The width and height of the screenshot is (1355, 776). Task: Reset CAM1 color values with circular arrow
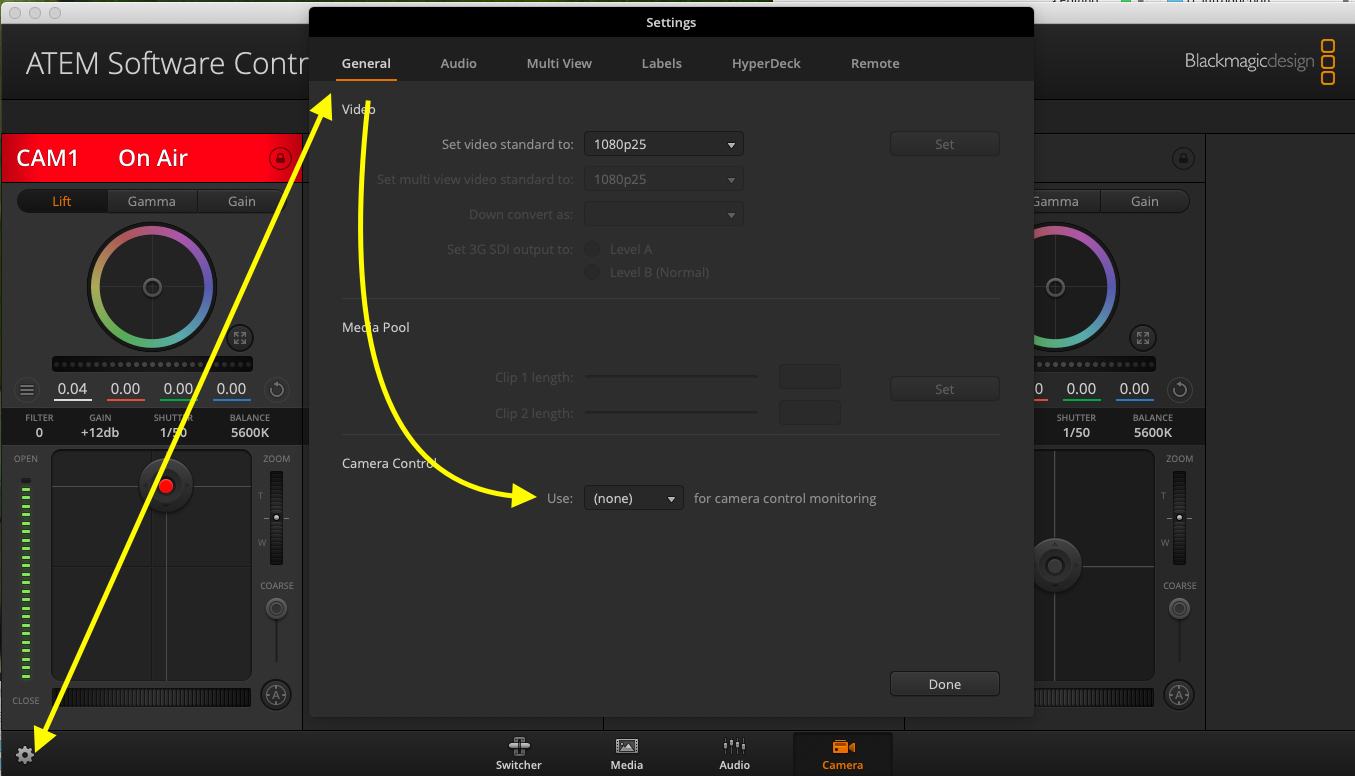pos(277,389)
